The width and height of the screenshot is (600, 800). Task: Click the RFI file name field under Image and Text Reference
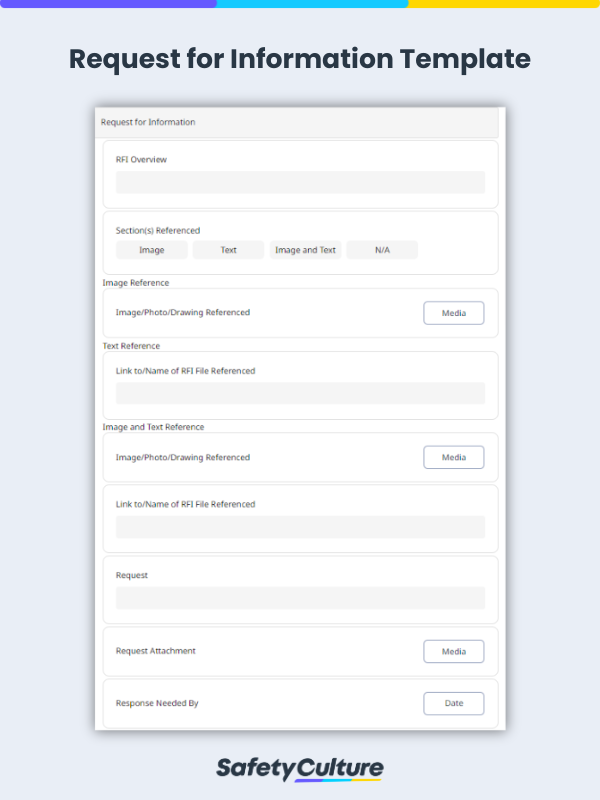(x=300, y=526)
